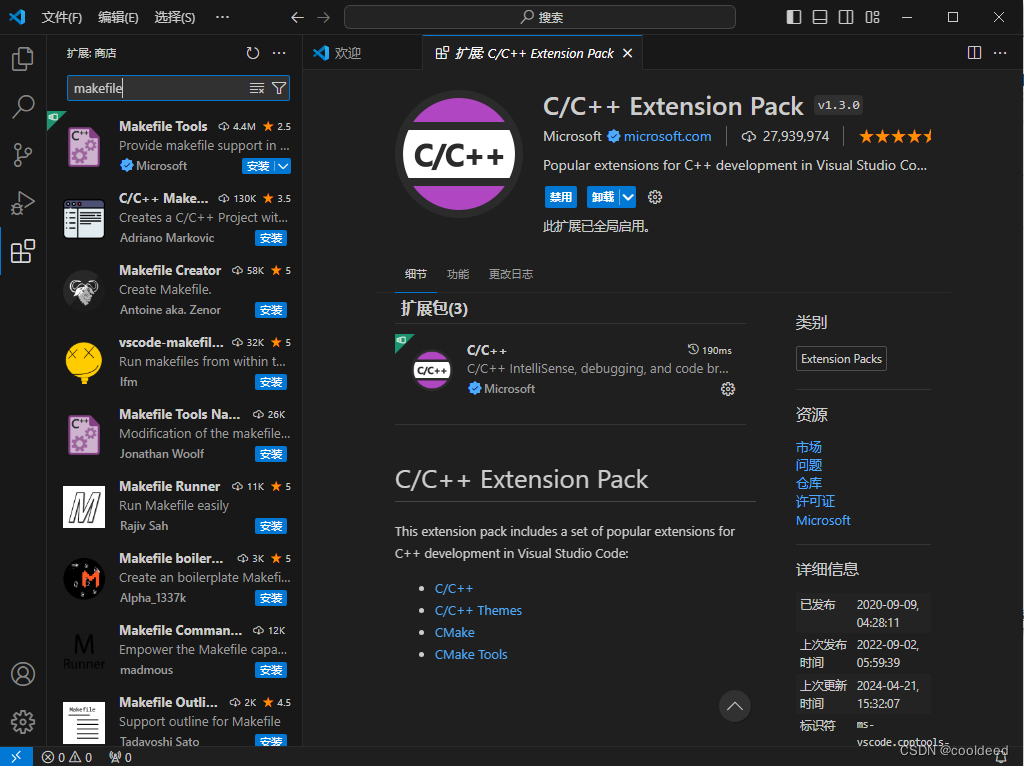Select the 功能 features tab
The width and height of the screenshot is (1024, 766).
click(x=458, y=274)
